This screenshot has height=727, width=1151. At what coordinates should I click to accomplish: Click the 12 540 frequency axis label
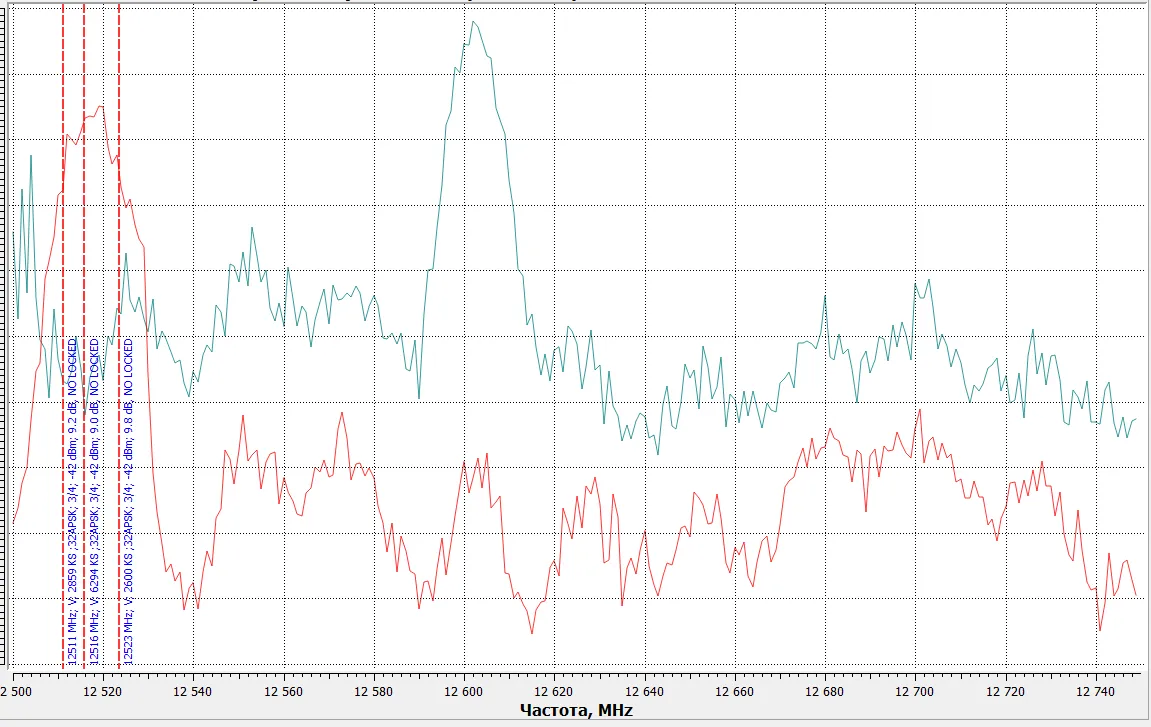pos(193,689)
